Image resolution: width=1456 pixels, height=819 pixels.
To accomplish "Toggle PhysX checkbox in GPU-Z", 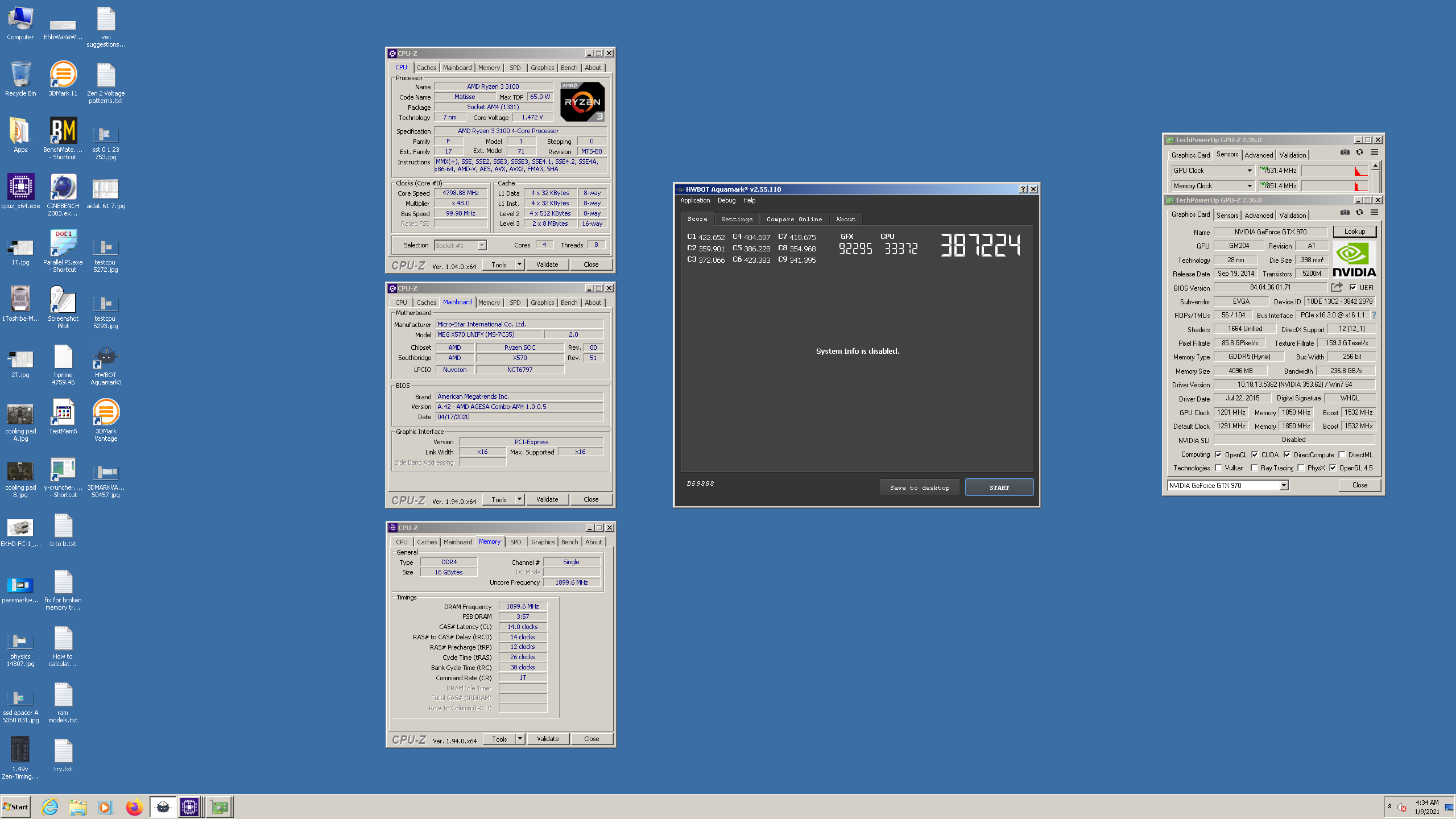I will (x=1301, y=468).
